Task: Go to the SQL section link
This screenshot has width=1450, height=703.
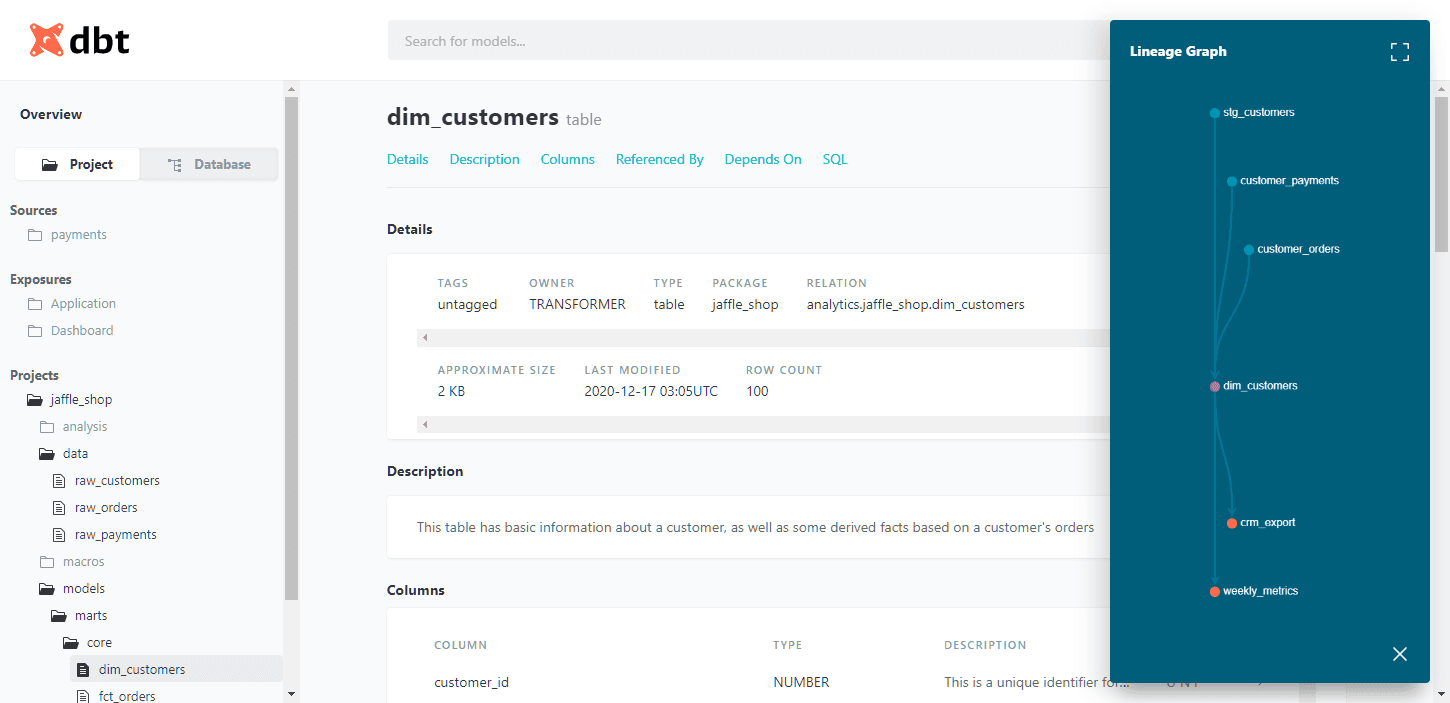Action: point(834,160)
